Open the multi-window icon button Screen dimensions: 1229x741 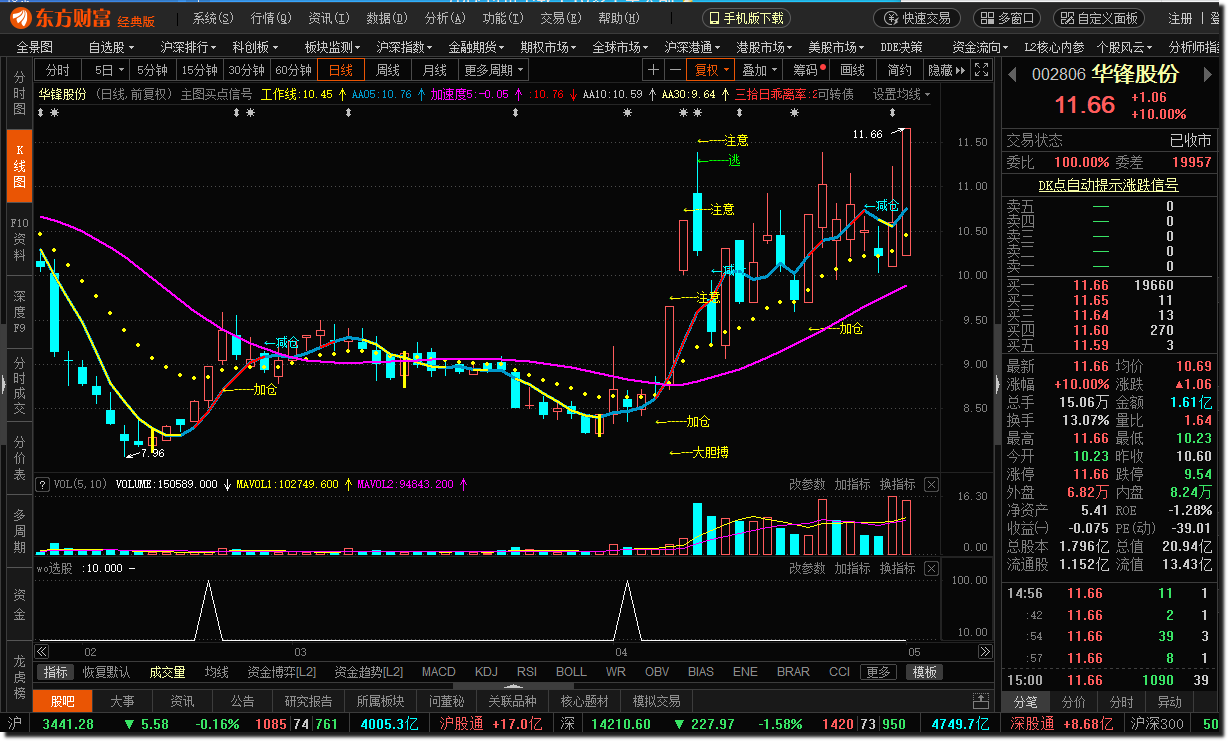coord(1007,18)
